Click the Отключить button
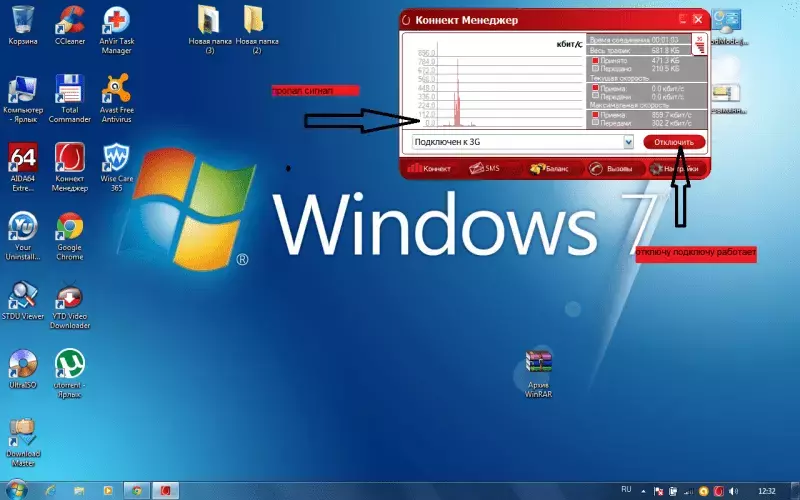800x500 pixels. (x=674, y=142)
